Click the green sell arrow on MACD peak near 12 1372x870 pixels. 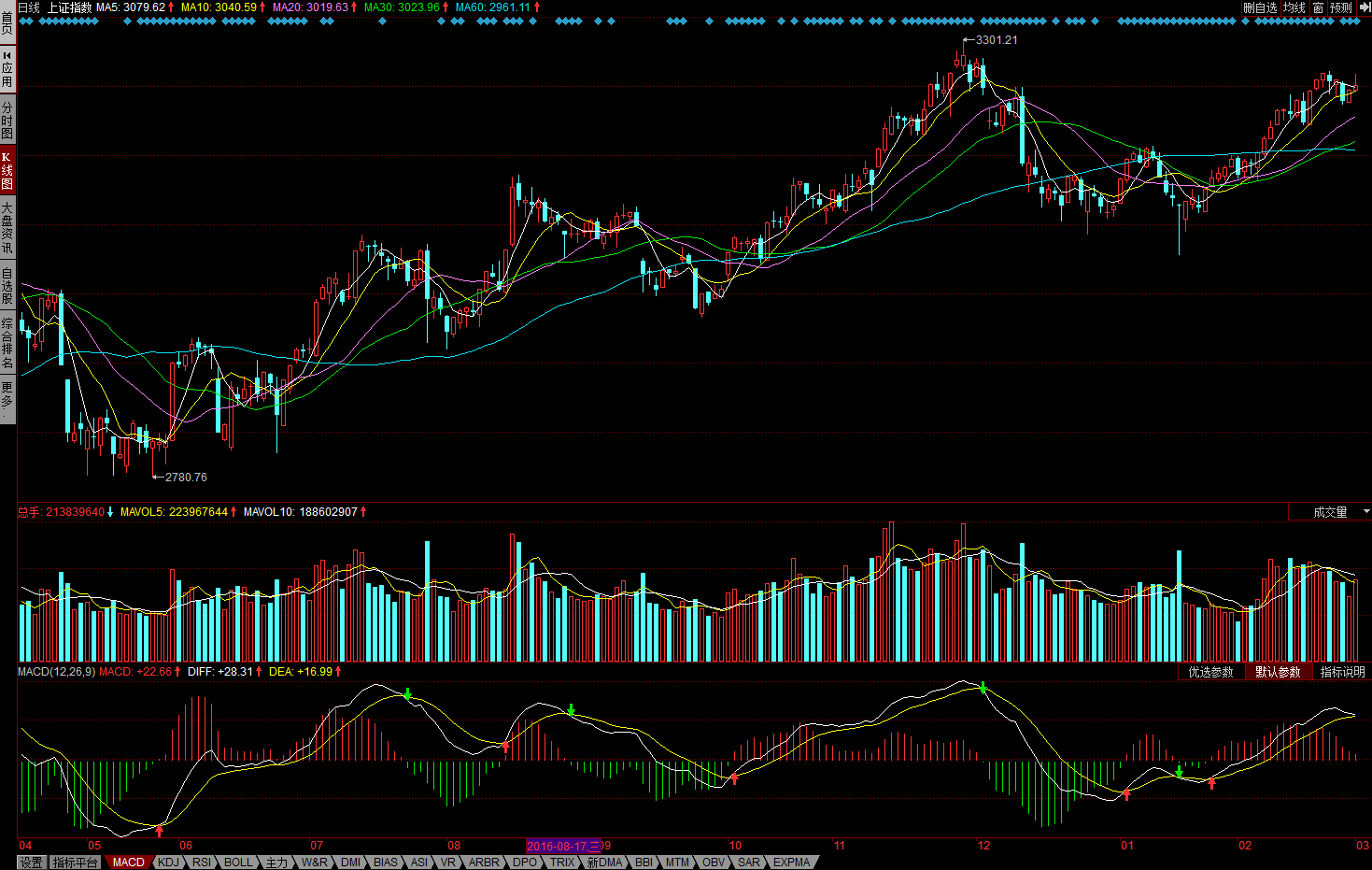pyautogui.click(x=983, y=688)
